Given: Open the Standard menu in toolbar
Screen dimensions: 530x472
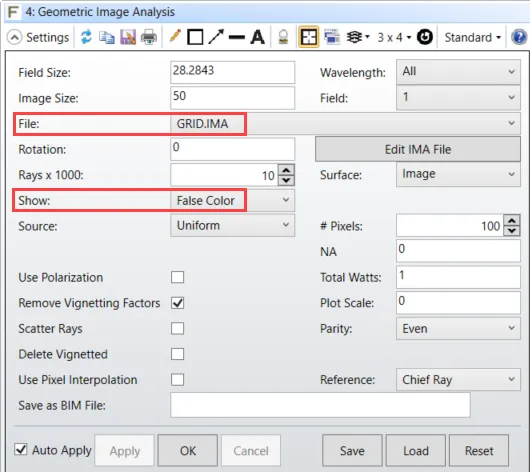Looking at the screenshot, I should (x=472, y=37).
